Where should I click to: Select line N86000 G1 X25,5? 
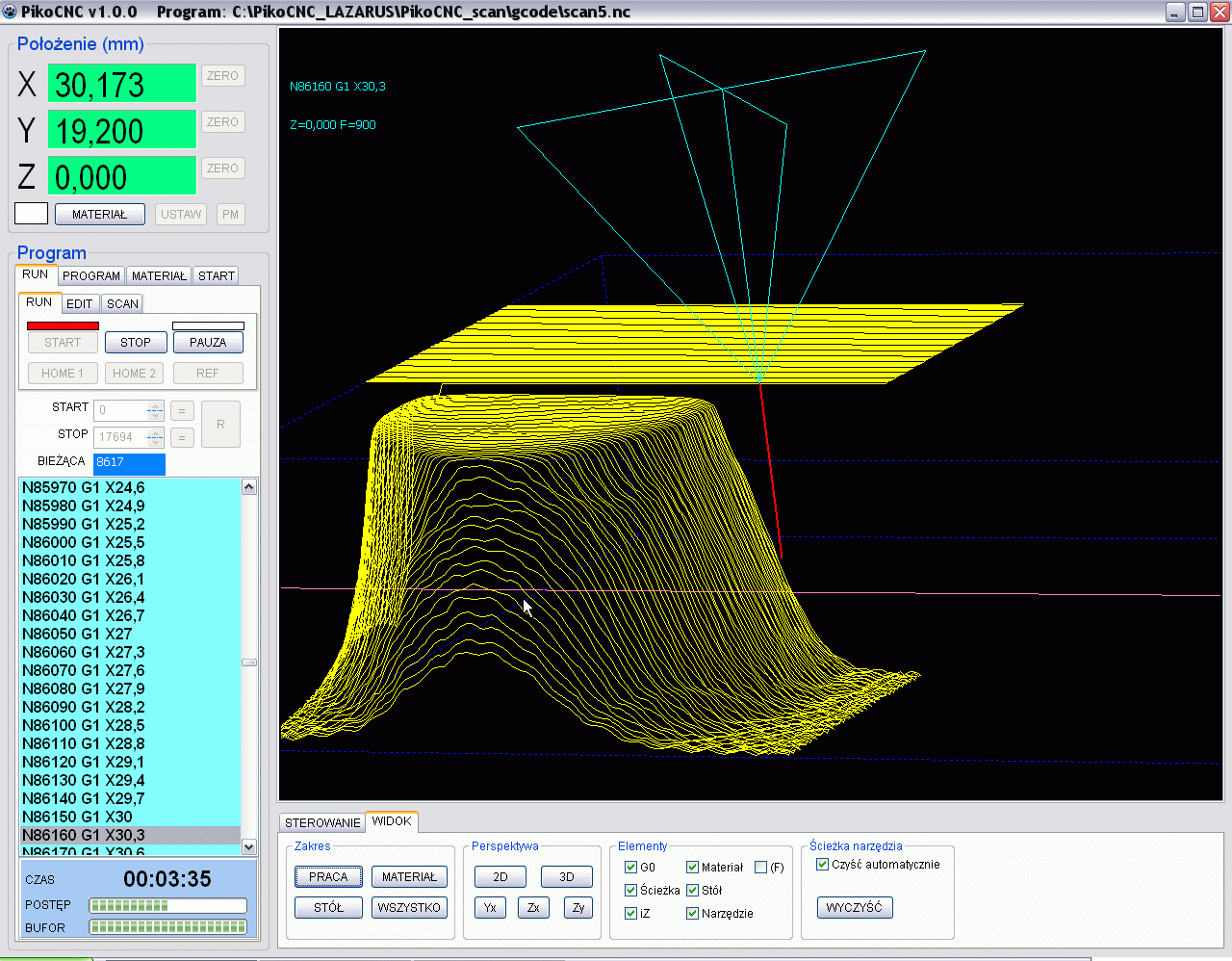131,543
